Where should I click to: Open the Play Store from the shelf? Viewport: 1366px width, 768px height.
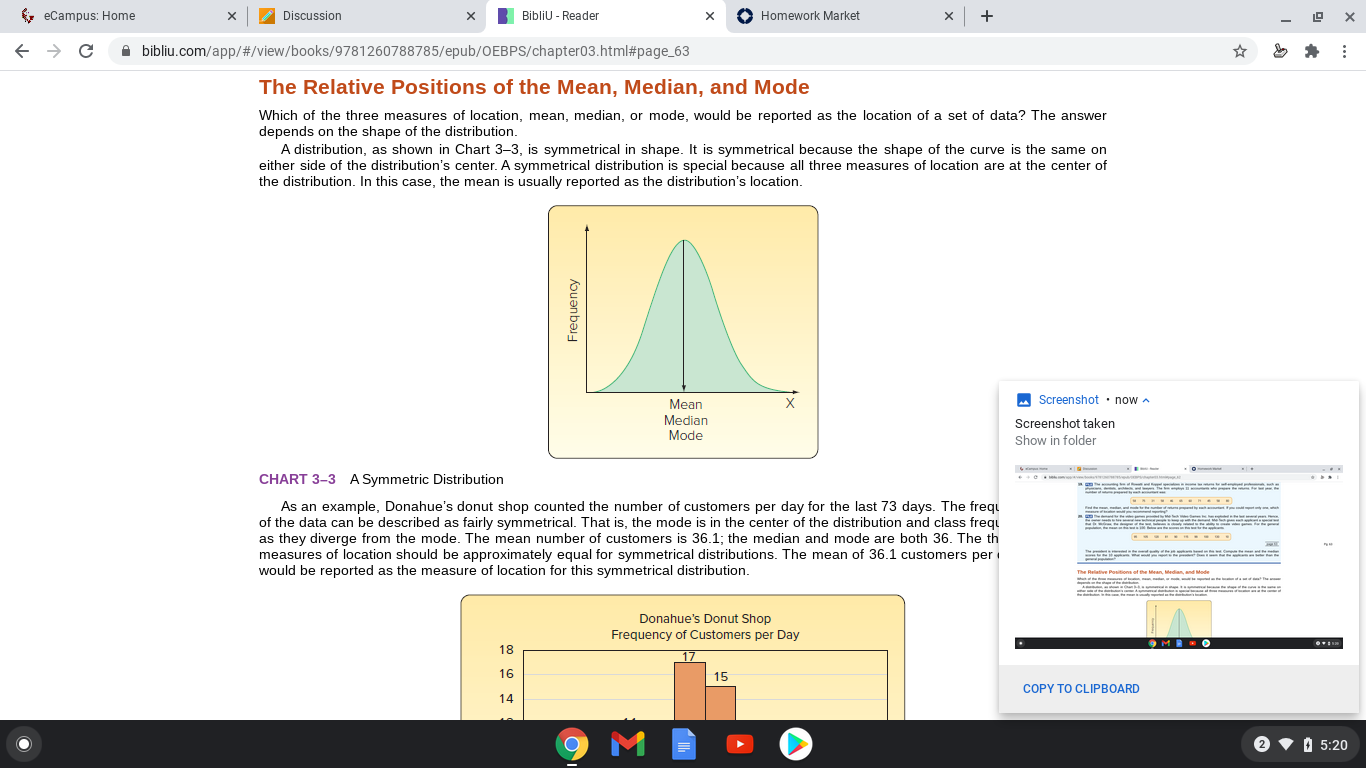pos(796,744)
